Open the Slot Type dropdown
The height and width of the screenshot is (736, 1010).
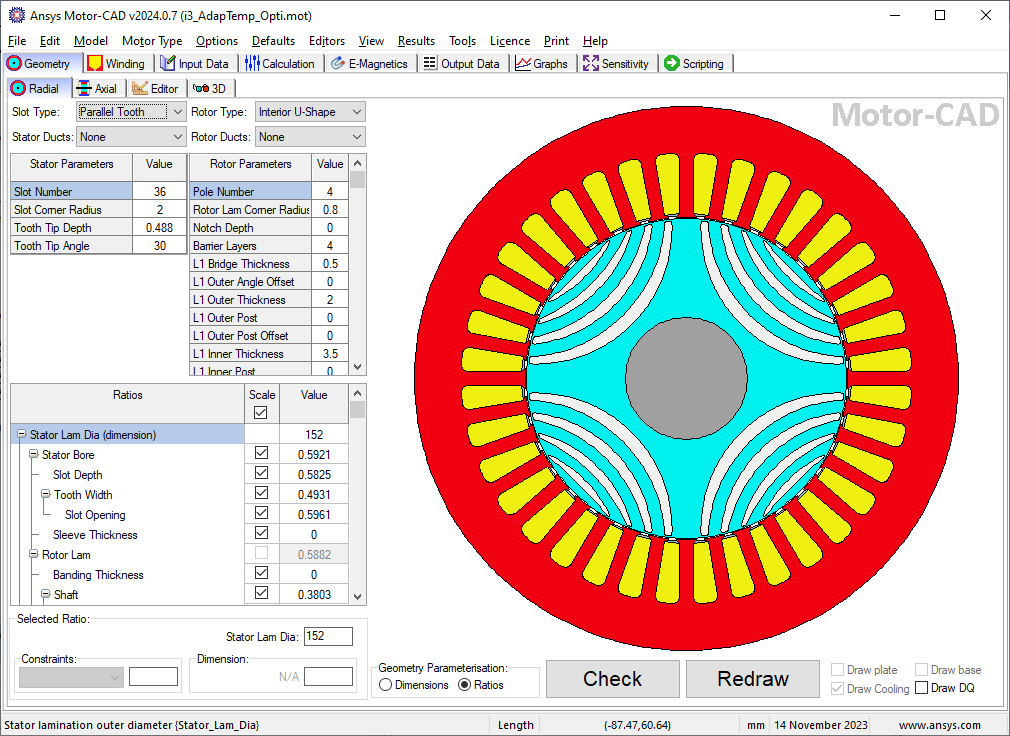(x=131, y=112)
